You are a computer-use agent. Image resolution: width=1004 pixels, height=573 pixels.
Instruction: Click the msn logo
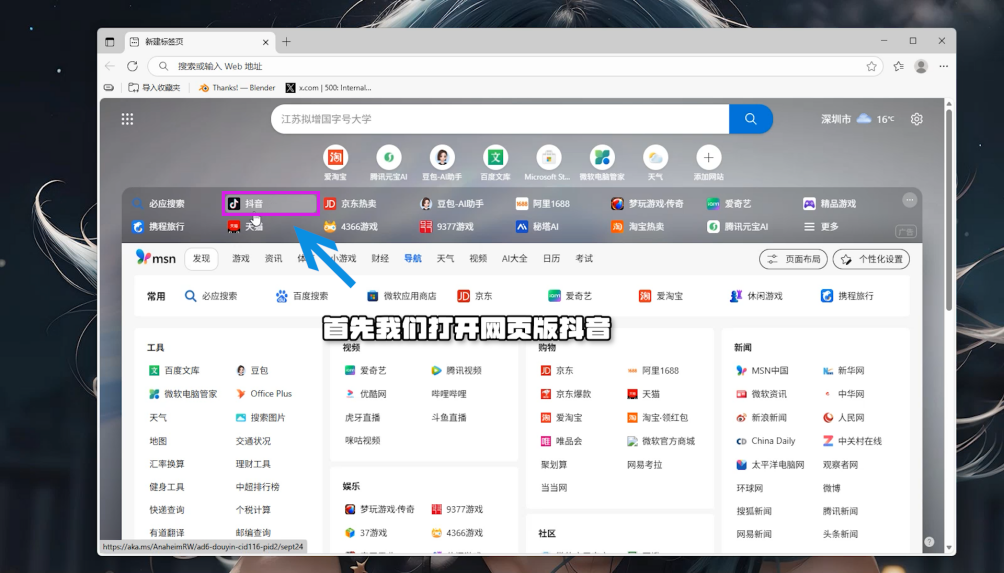pyautogui.click(x=156, y=258)
